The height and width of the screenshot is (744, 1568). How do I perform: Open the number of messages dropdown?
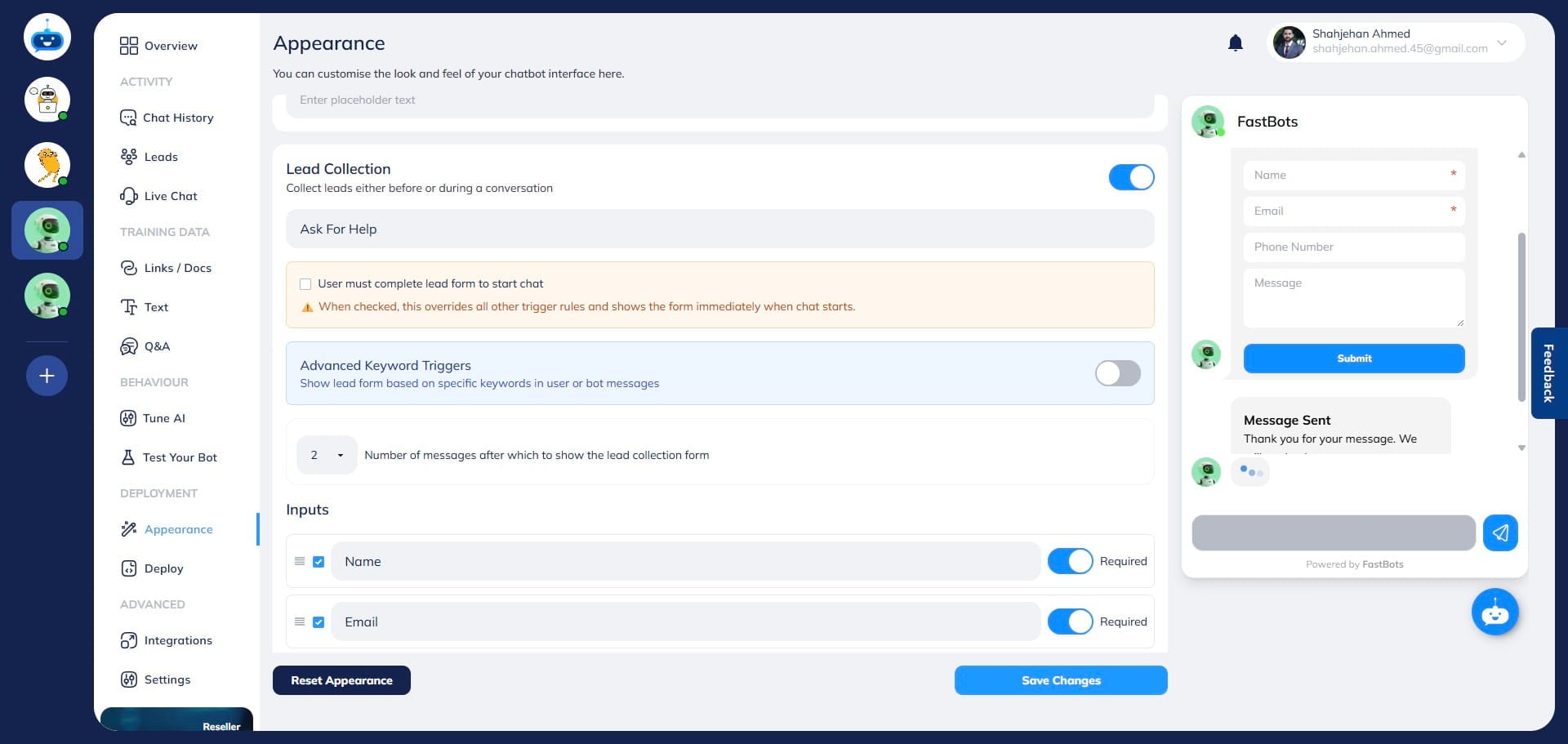pos(326,455)
